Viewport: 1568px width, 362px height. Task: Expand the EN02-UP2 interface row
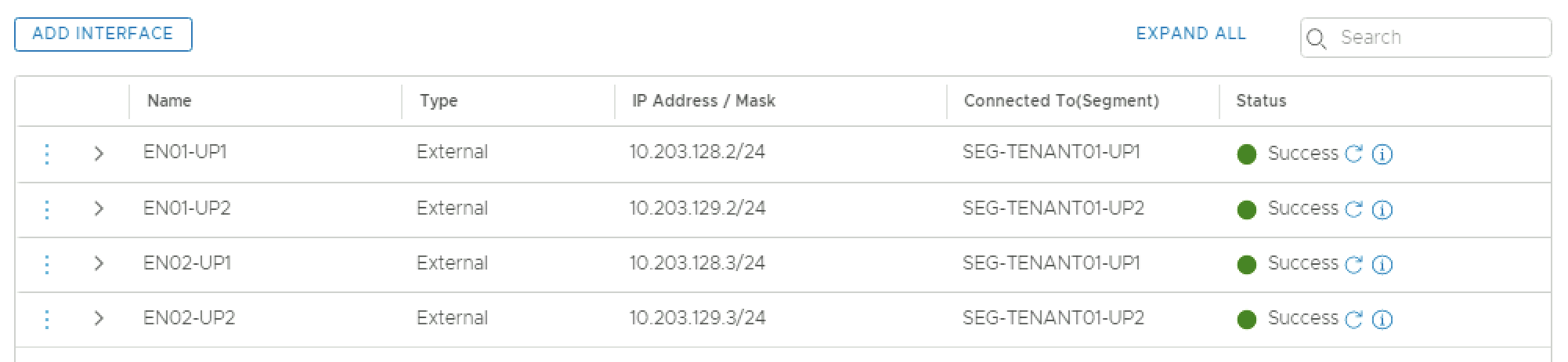[99, 319]
